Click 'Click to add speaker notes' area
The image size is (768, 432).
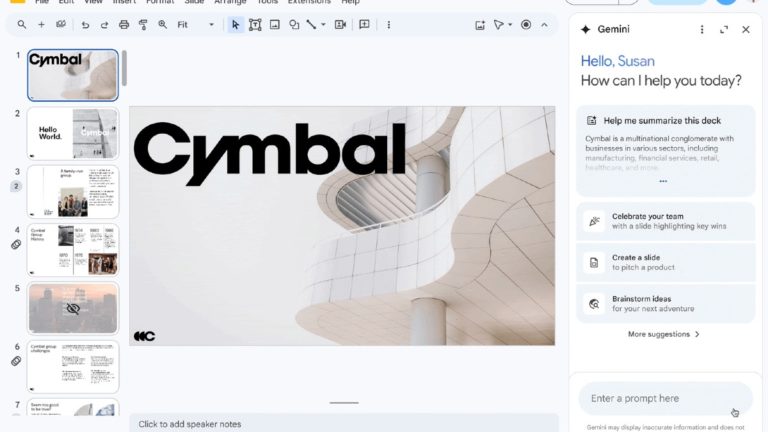344,424
